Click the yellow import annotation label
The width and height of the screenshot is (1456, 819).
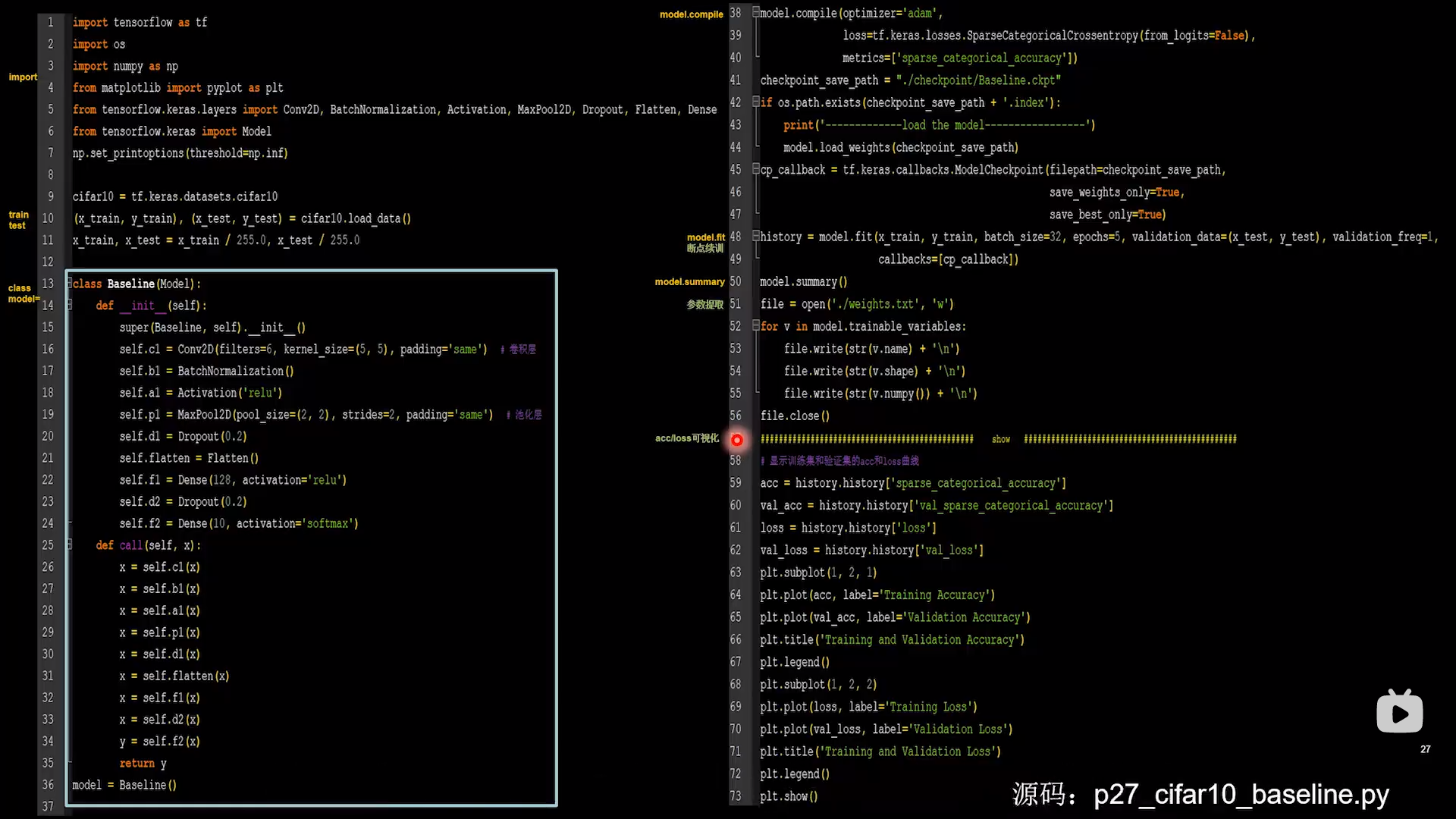coord(23,77)
